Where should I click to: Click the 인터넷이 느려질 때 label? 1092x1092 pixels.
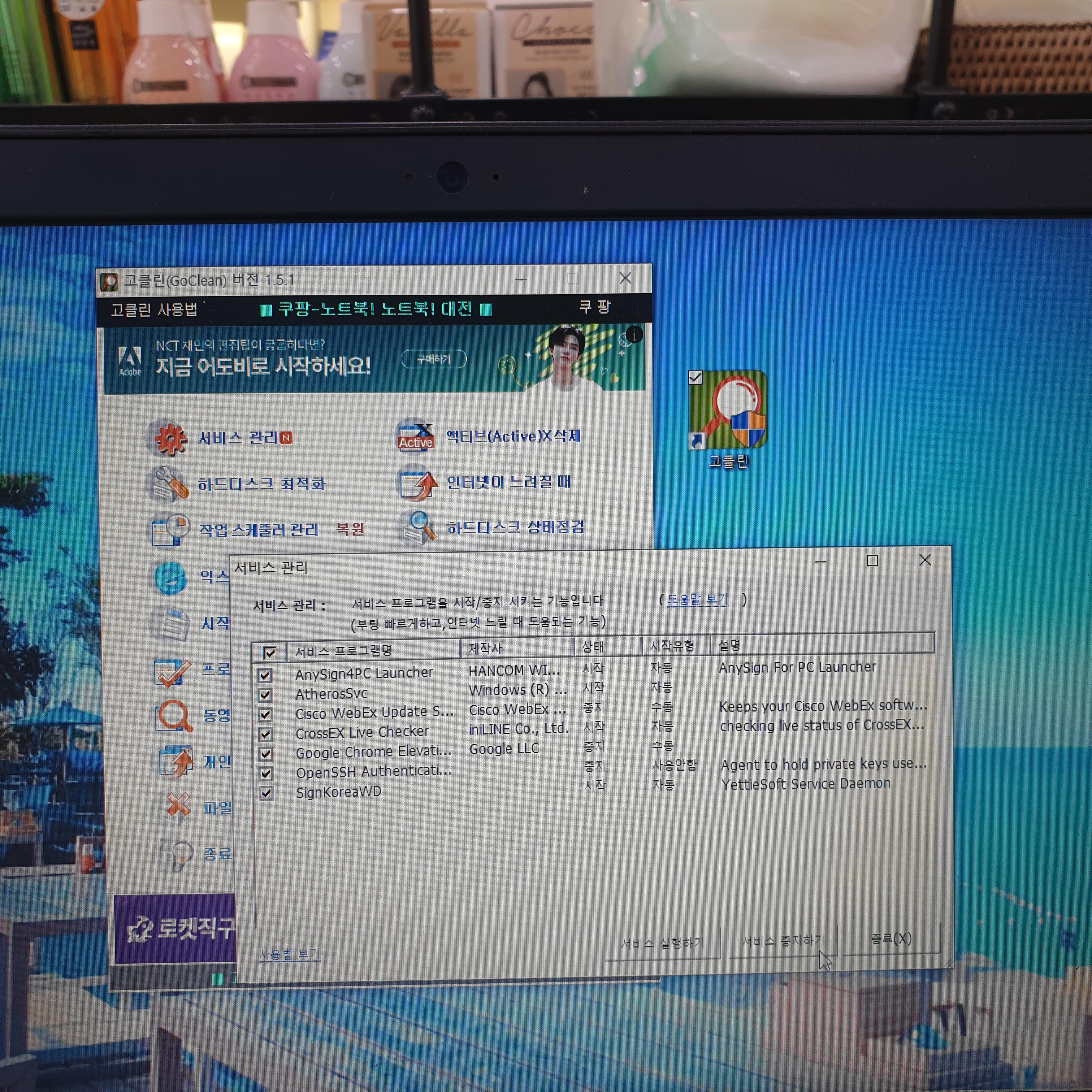pos(509,482)
